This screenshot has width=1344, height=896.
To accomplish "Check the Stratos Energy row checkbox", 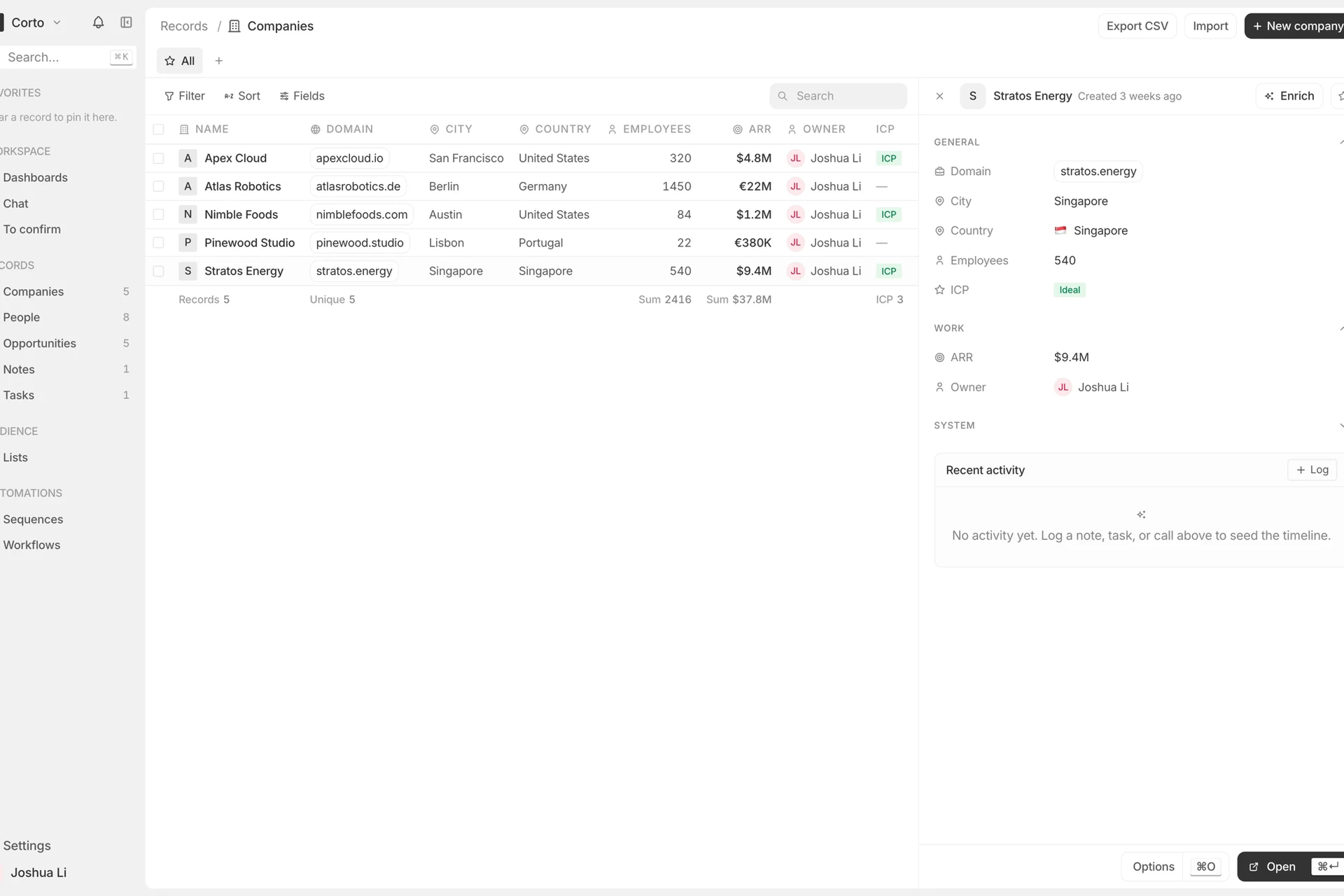I will click(158, 271).
